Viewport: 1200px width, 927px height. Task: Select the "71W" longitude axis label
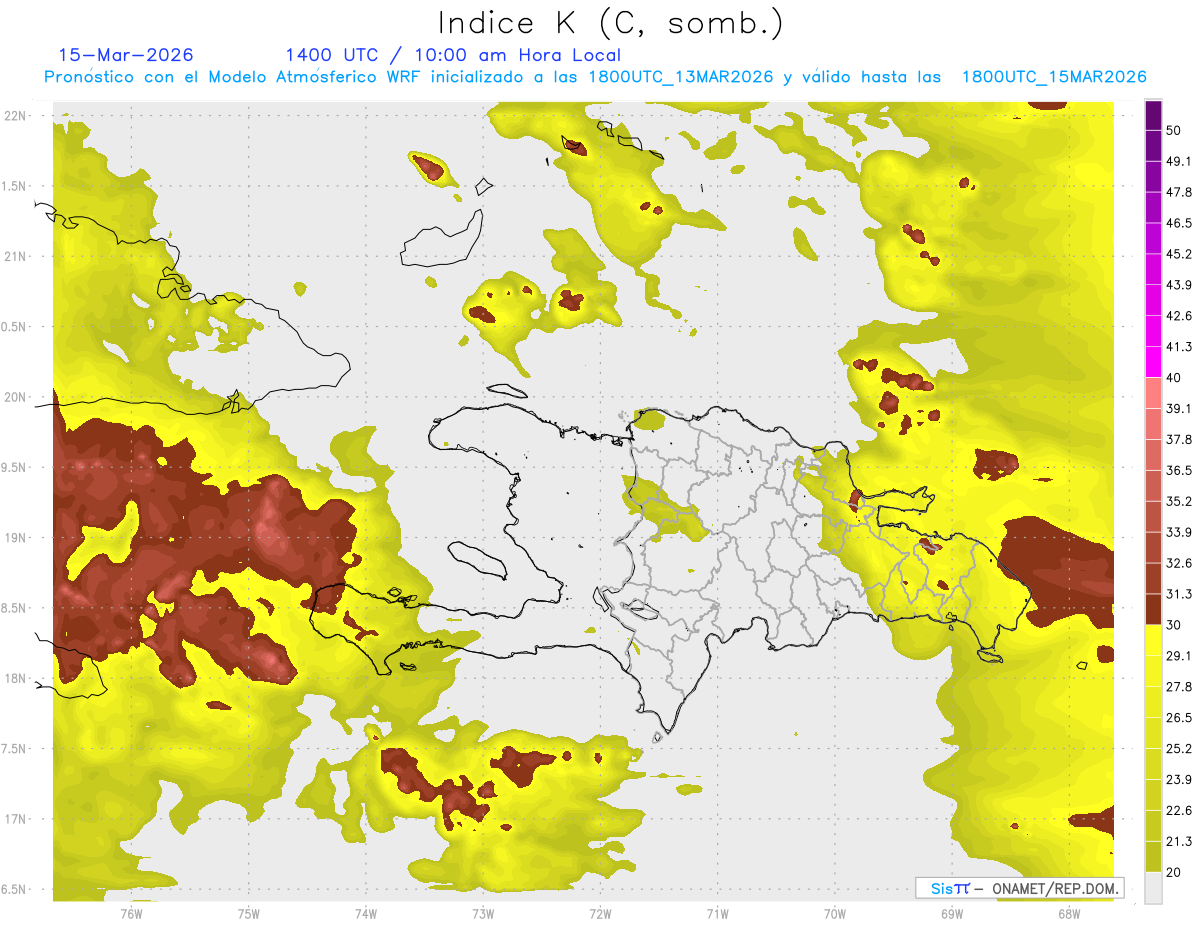pos(717,913)
